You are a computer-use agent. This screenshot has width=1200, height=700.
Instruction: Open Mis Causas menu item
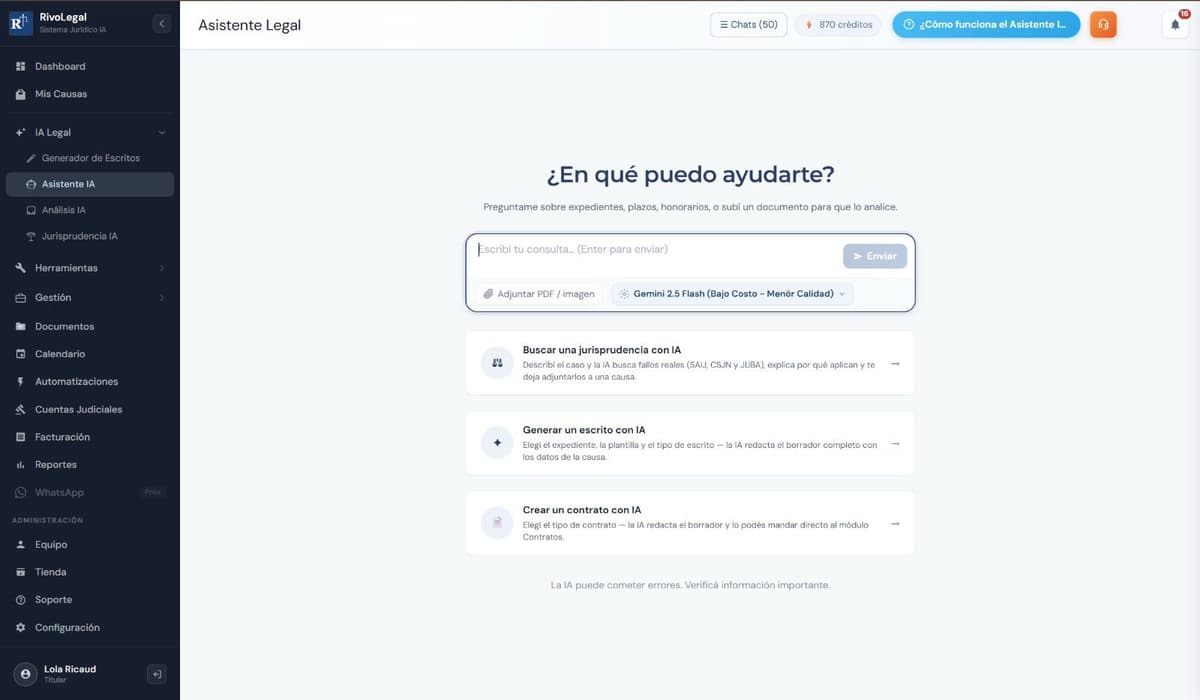click(90, 94)
